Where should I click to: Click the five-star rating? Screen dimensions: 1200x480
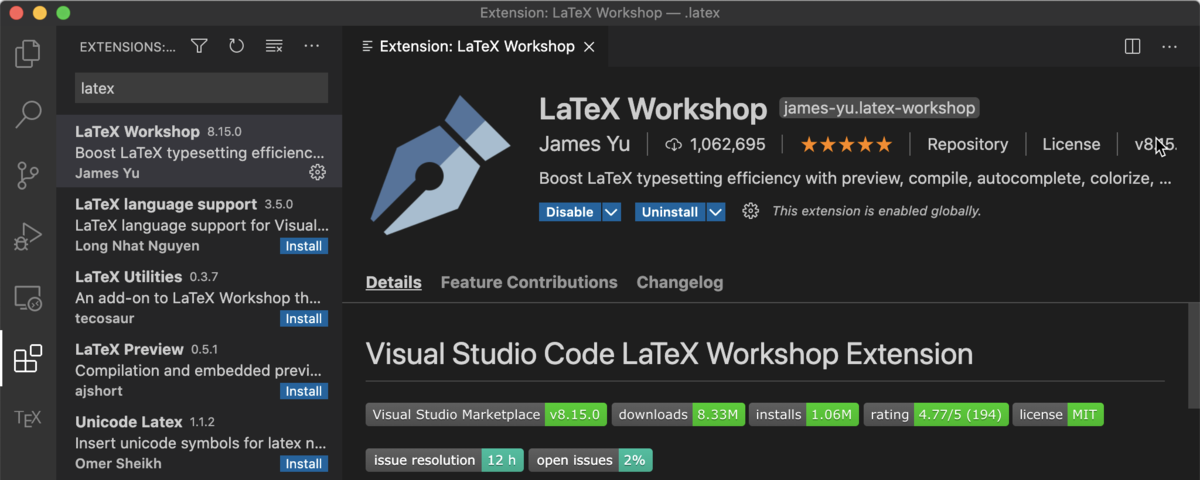click(x=846, y=145)
